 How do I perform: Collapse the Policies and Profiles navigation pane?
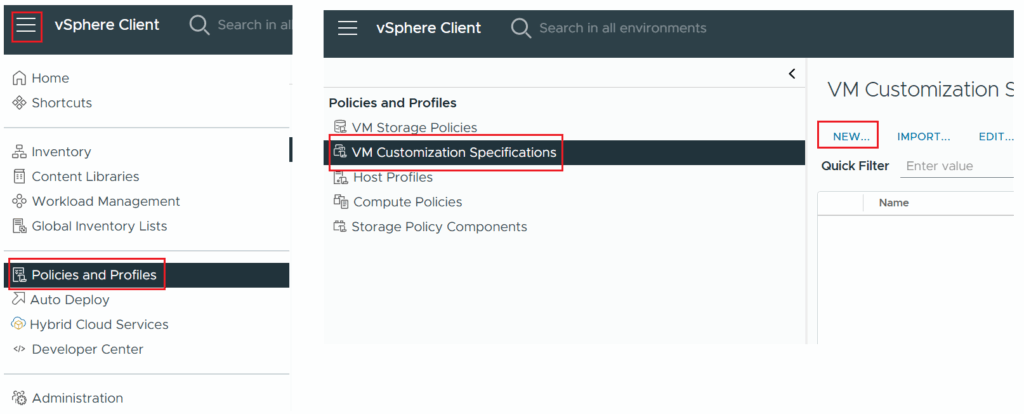pos(792,74)
